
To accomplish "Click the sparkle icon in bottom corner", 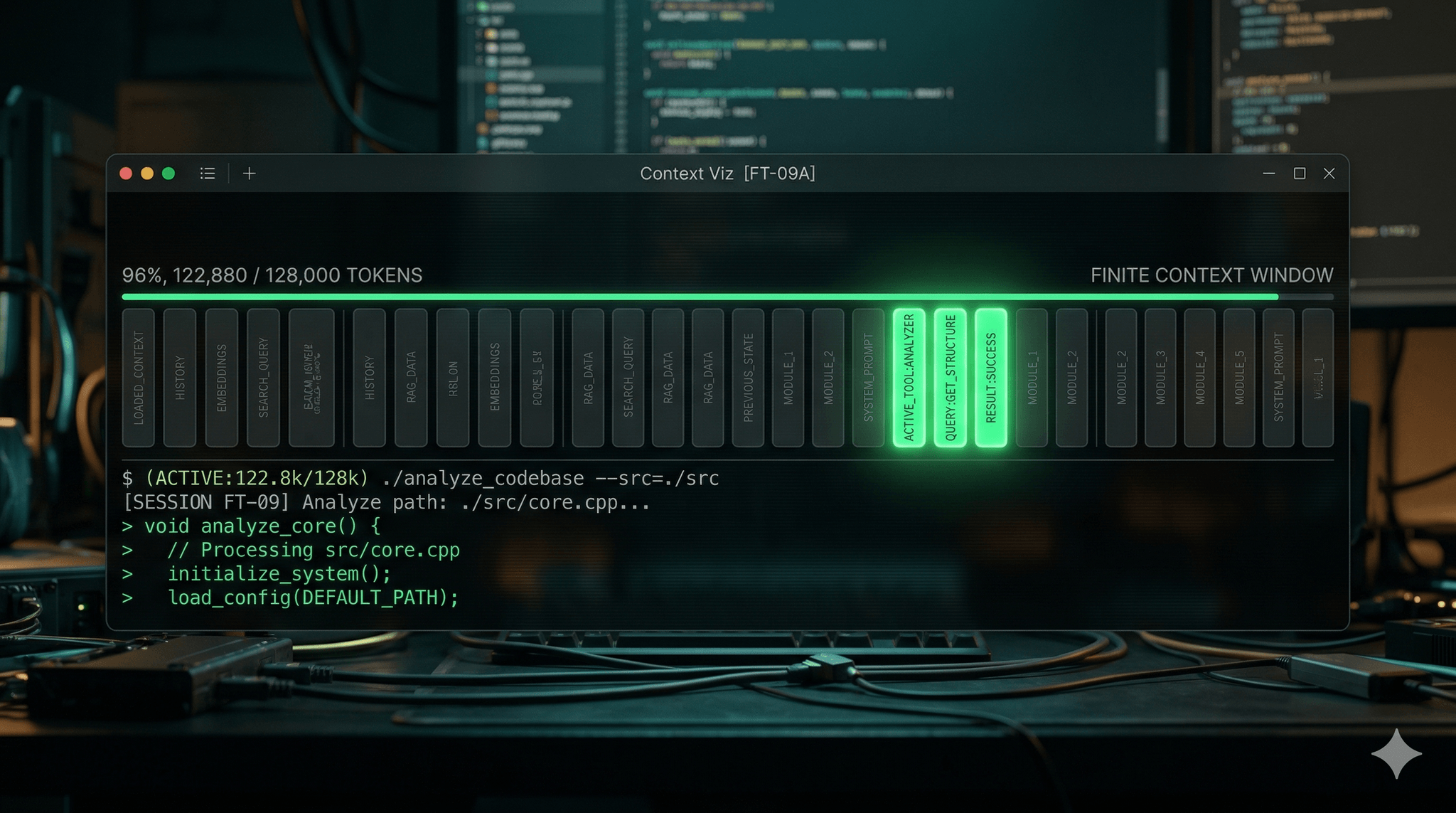I will 1396,754.
